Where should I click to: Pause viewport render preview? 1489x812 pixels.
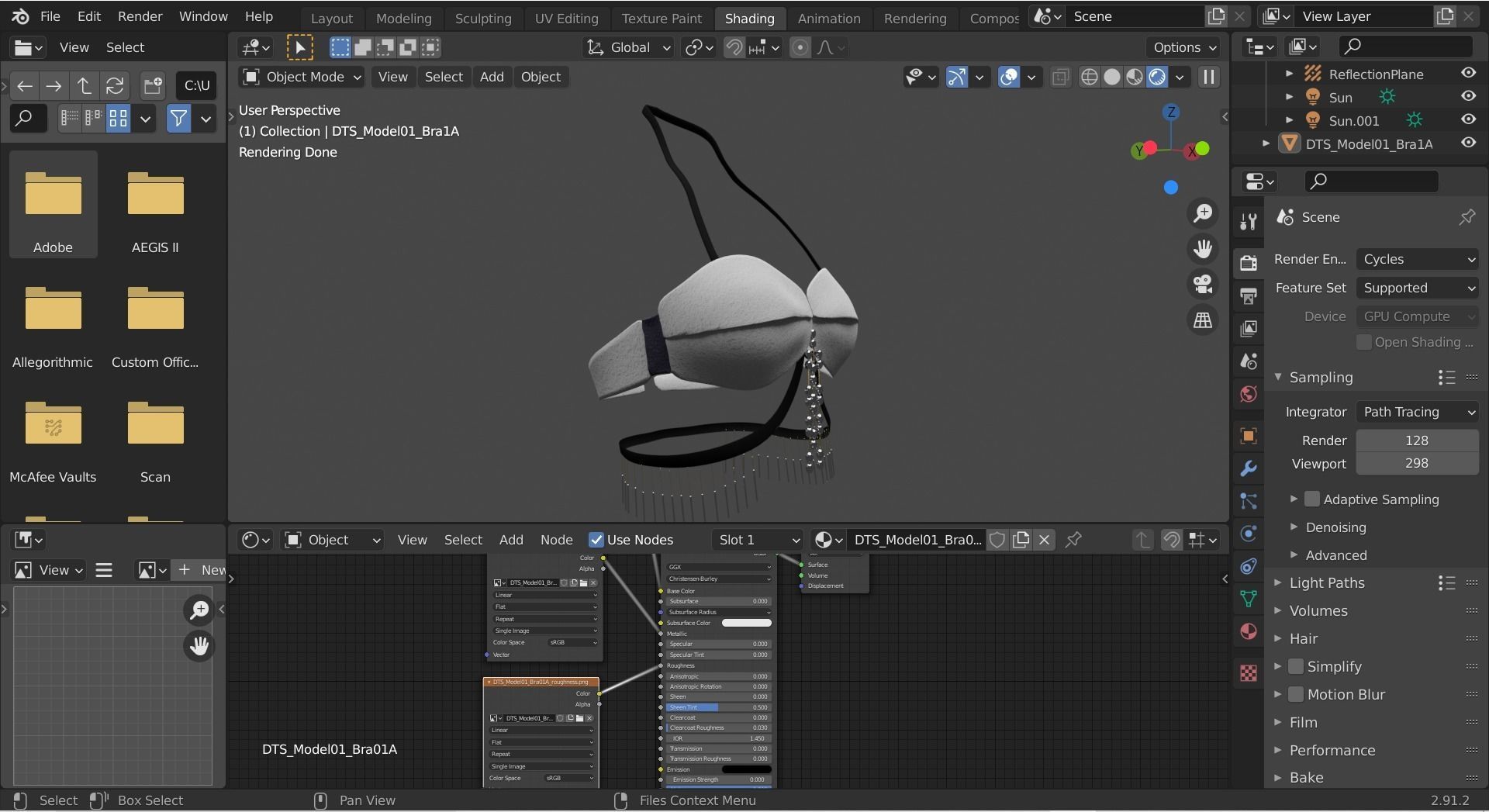tap(1208, 77)
